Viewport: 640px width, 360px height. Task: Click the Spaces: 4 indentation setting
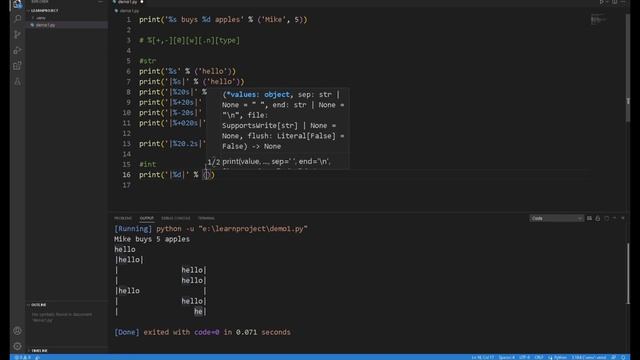click(507, 357)
